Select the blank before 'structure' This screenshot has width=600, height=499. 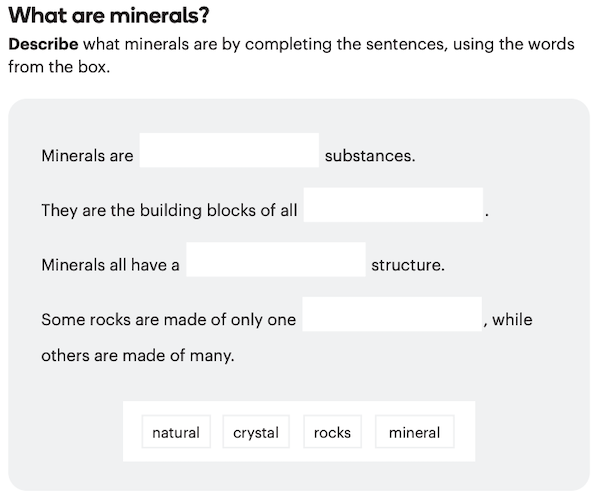276,261
